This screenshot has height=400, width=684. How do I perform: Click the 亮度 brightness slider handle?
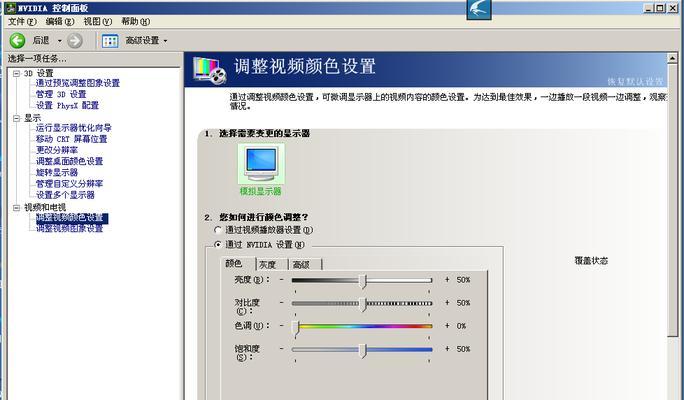(363, 281)
